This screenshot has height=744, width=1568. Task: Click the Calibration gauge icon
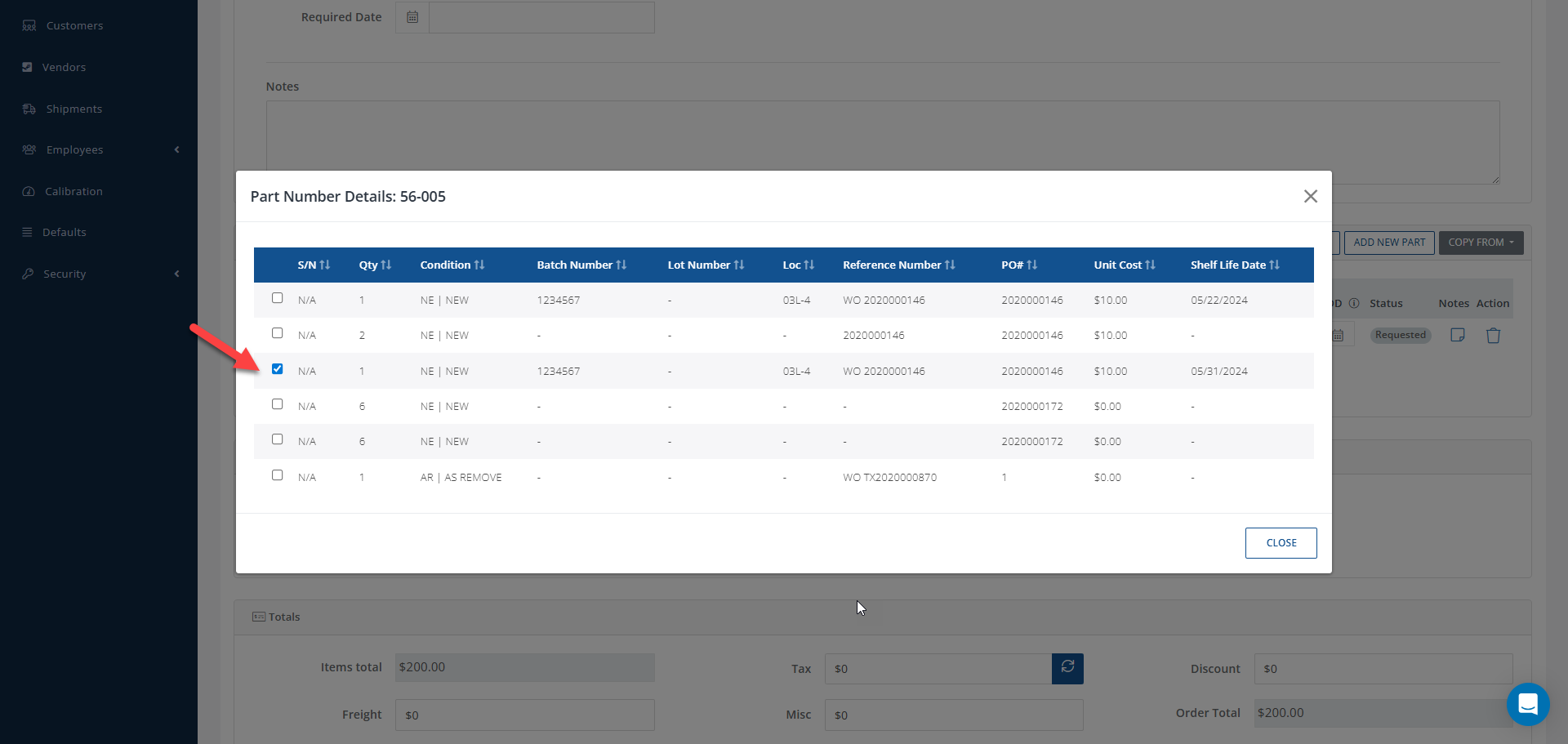[x=29, y=191]
